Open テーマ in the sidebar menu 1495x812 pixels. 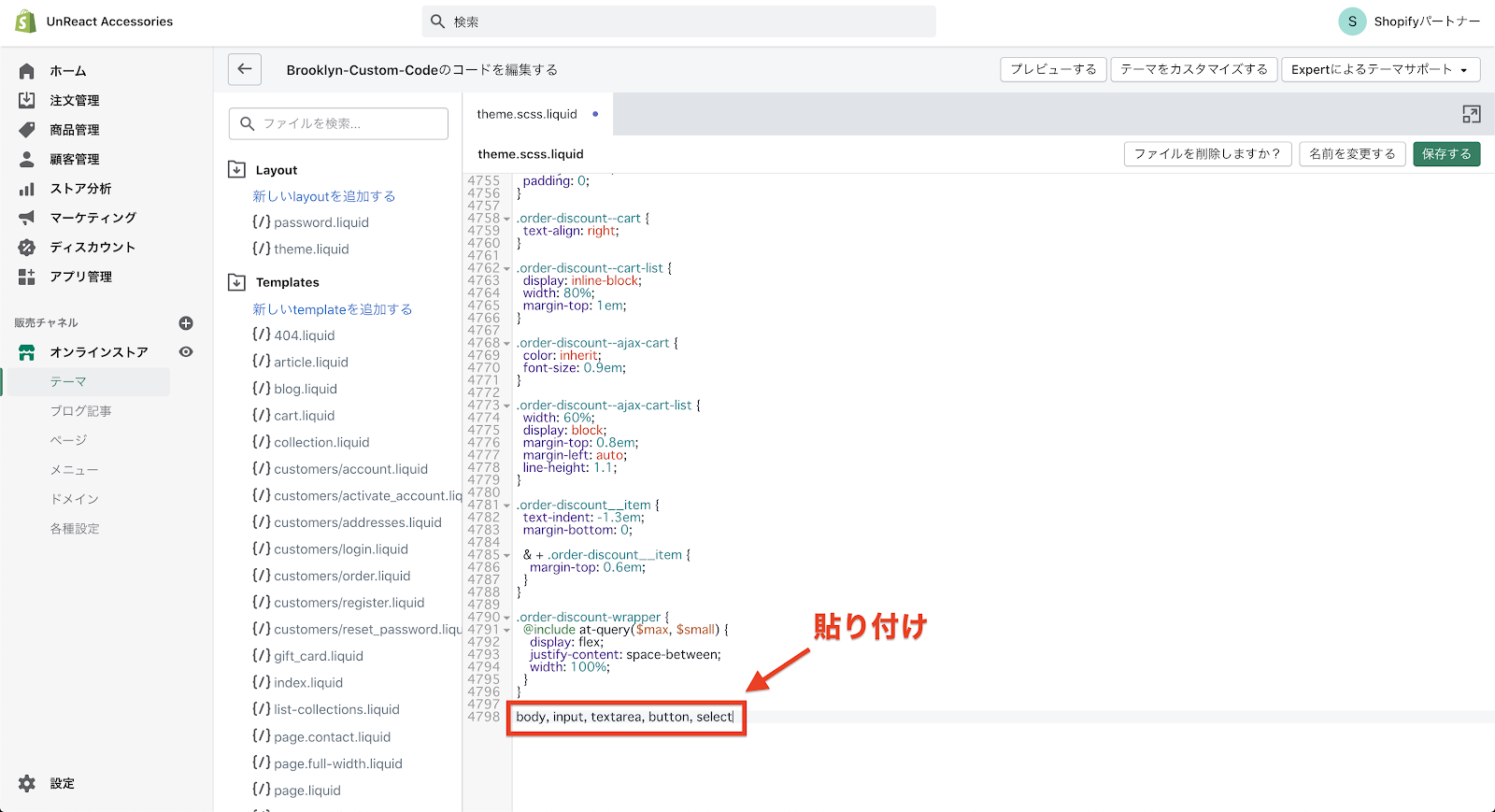68,382
